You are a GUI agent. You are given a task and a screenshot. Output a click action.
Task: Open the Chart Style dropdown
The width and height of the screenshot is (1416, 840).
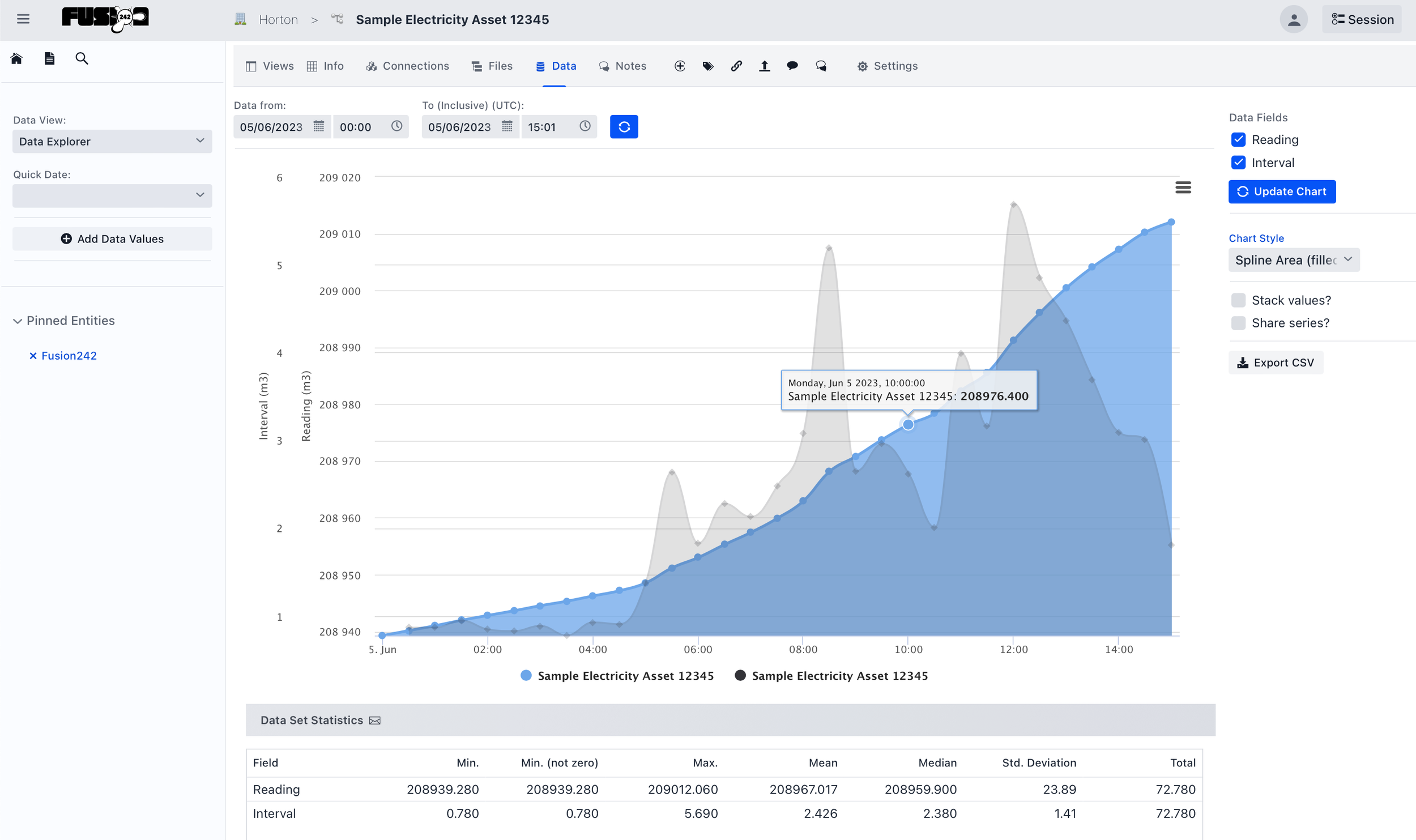pos(1293,260)
